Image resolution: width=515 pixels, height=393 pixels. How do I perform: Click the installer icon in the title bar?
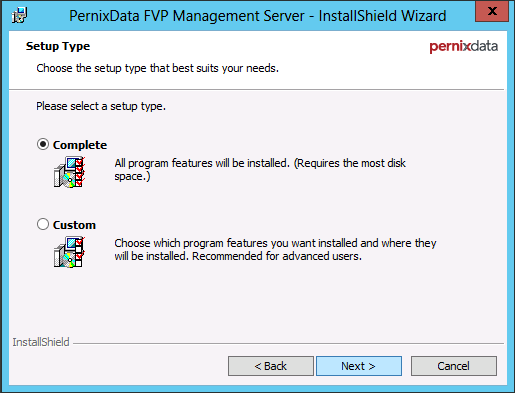click(19, 15)
